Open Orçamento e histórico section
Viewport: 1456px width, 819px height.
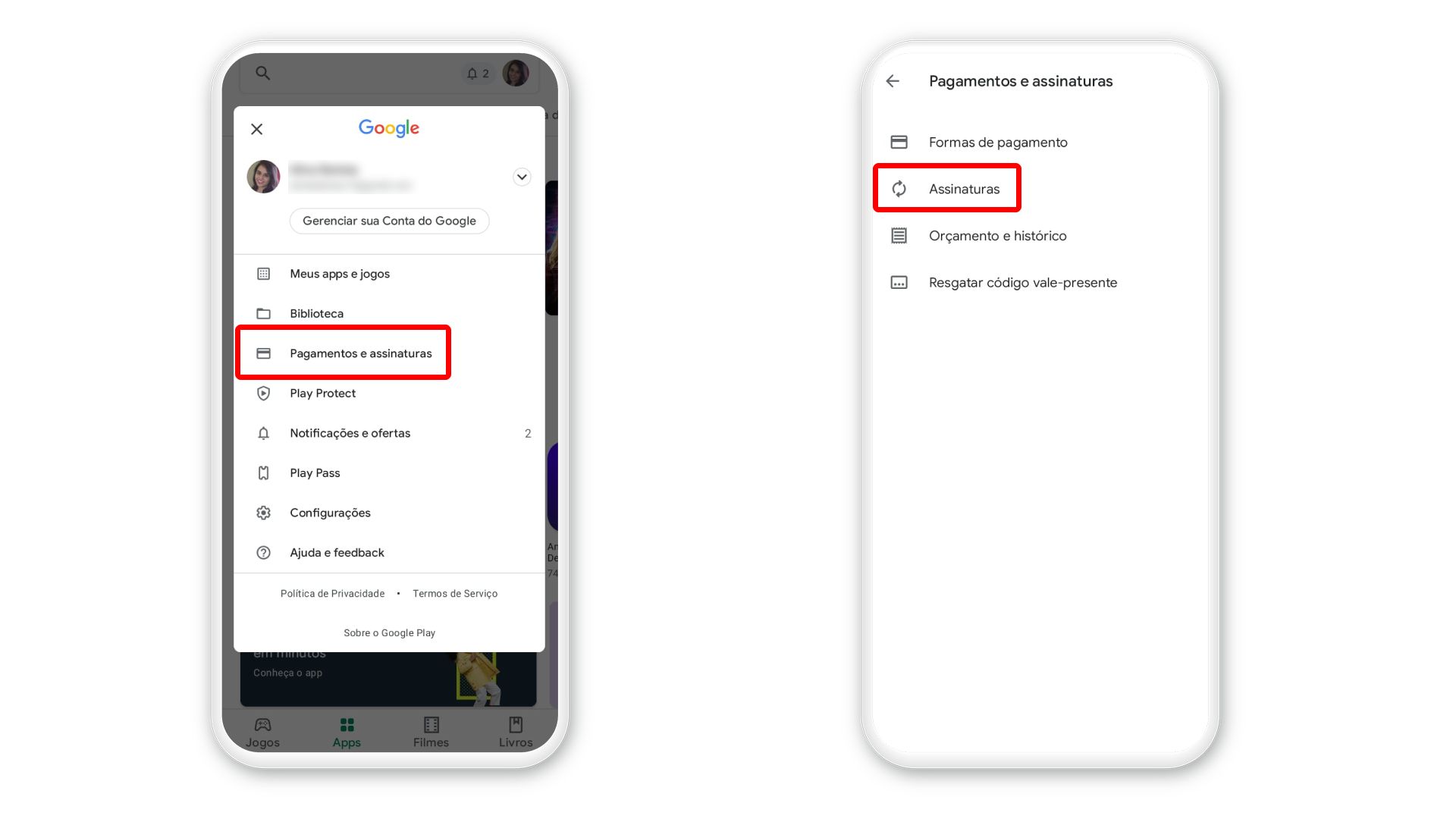(x=997, y=235)
